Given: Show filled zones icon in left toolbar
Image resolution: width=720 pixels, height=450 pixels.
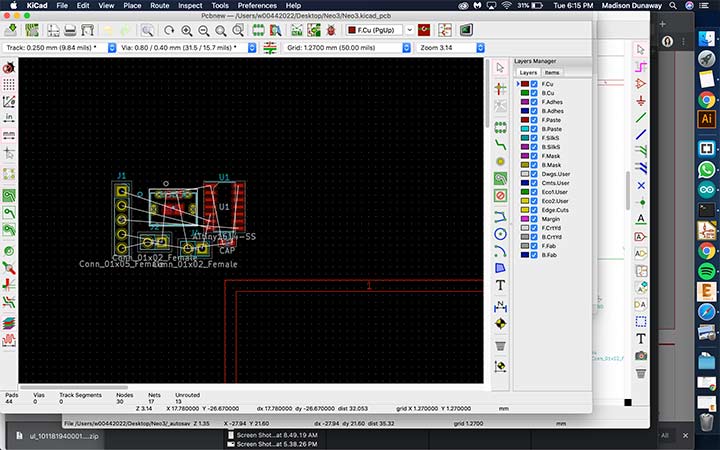Looking at the screenshot, I should (x=9, y=196).
